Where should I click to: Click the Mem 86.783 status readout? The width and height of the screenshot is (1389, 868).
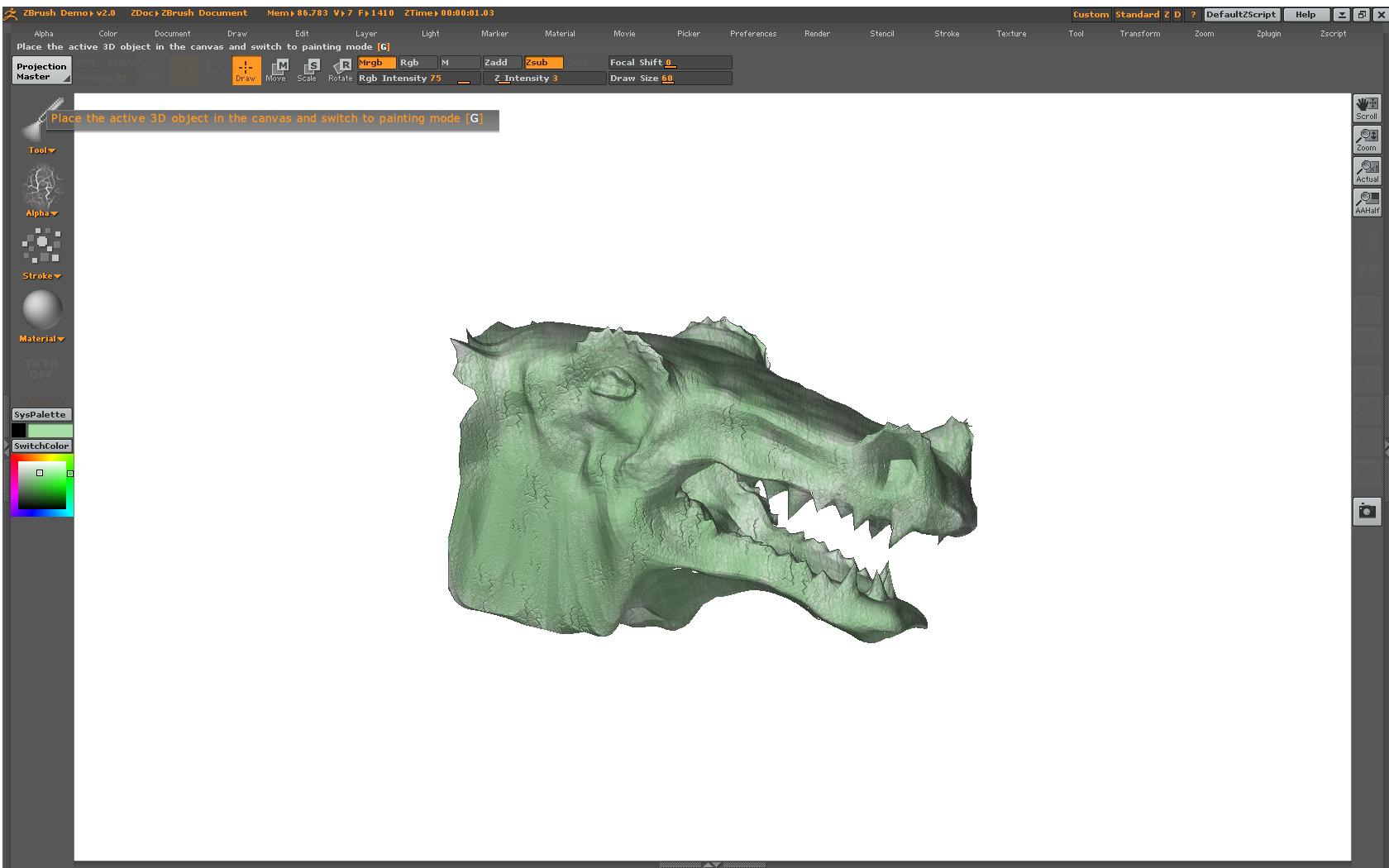297,13
